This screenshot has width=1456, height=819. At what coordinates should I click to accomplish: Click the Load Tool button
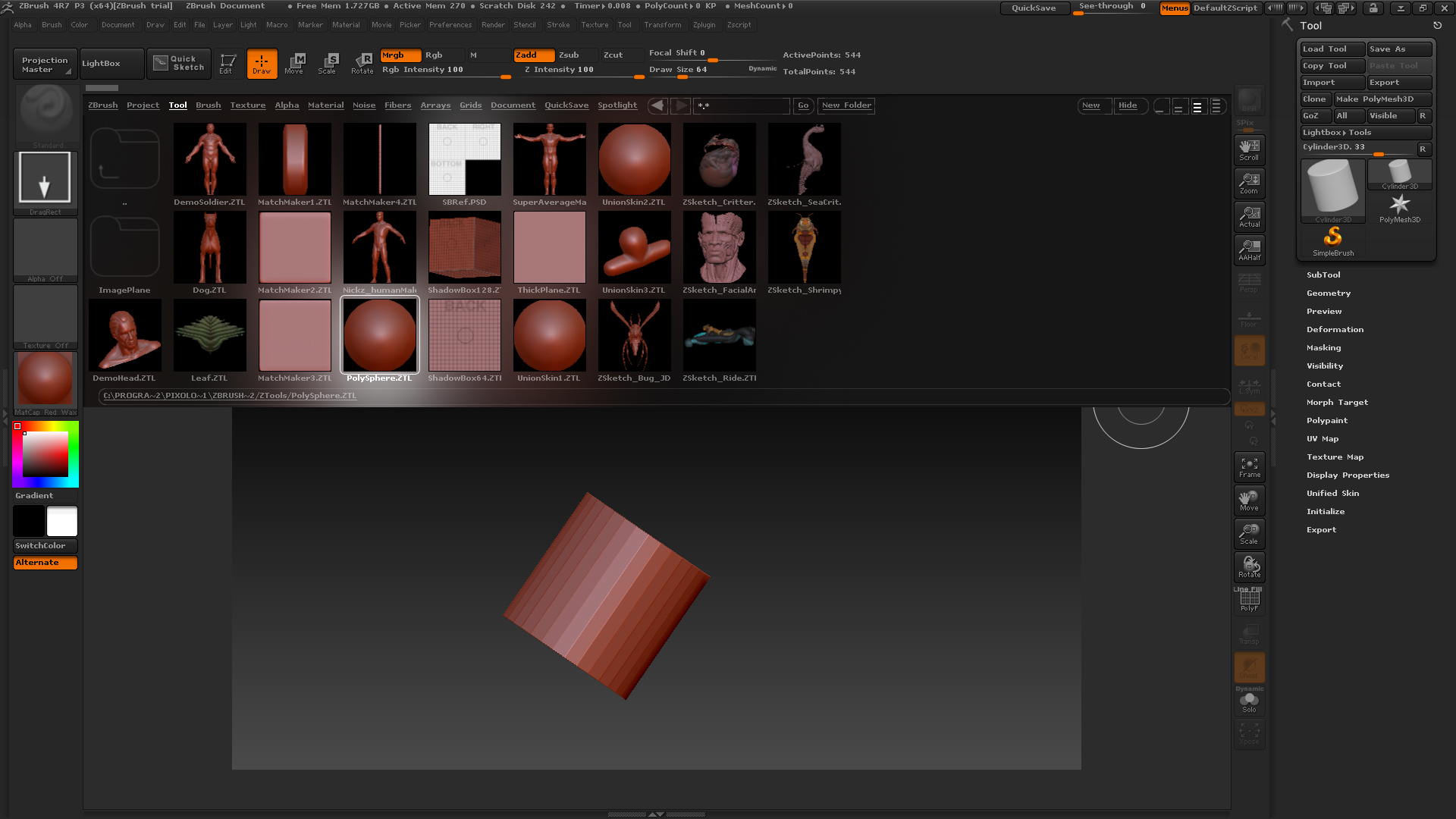click(x=1333, y=49)
